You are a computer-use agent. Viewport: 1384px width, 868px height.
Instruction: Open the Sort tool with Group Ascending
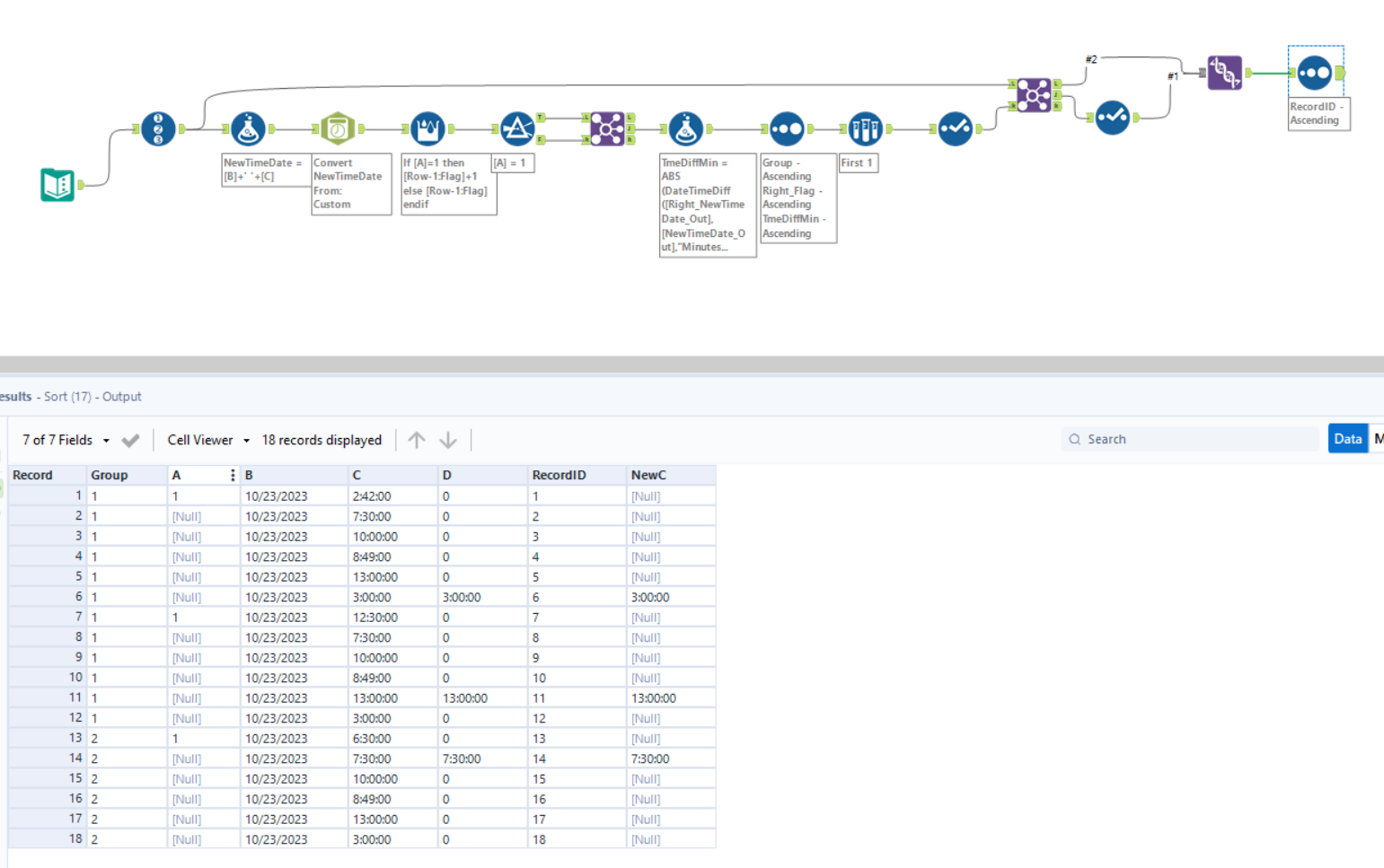coord(786,127)
